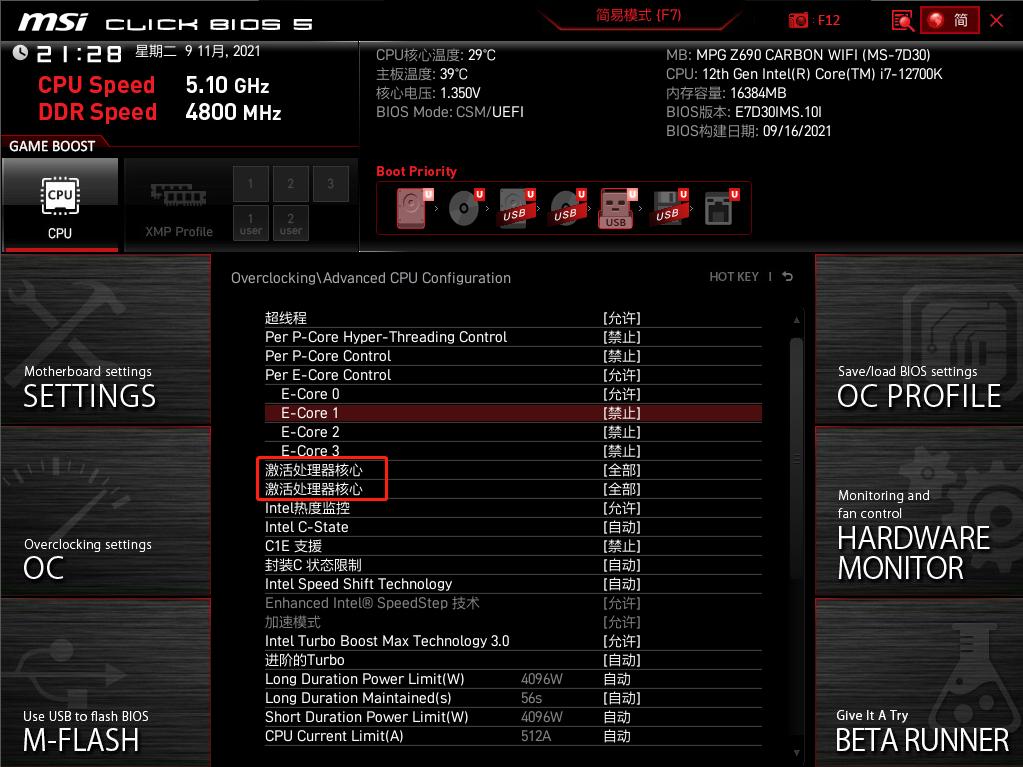
Task: Change Intel Speed Shift Technology setting
Action: pyautogui.click(x=622, y=584)
